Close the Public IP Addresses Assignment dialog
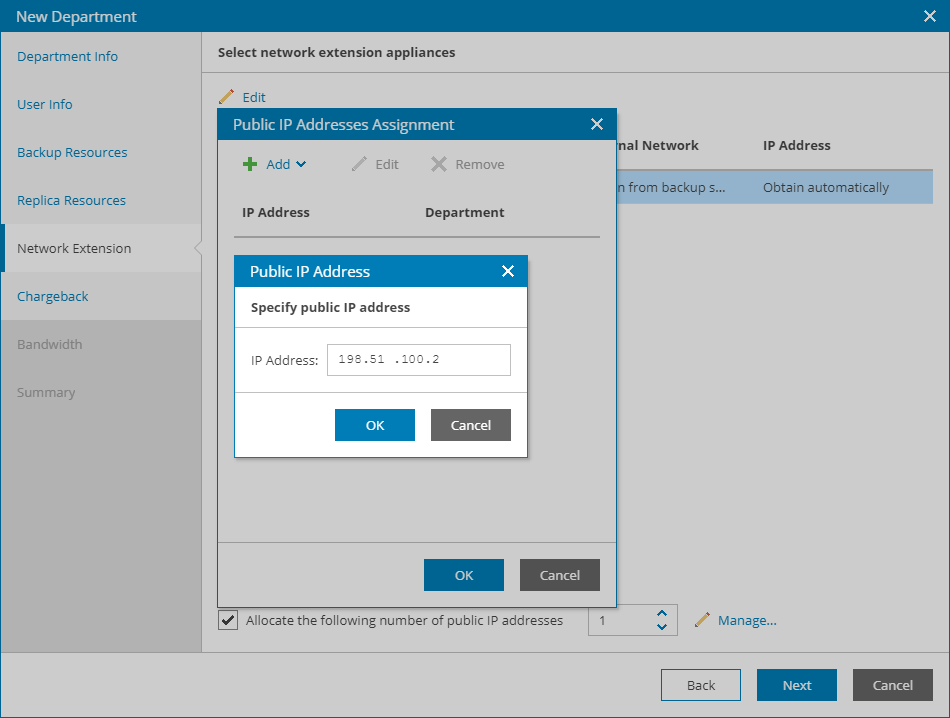The height and width of the screenshot is (718, 950). click(597, 124)
